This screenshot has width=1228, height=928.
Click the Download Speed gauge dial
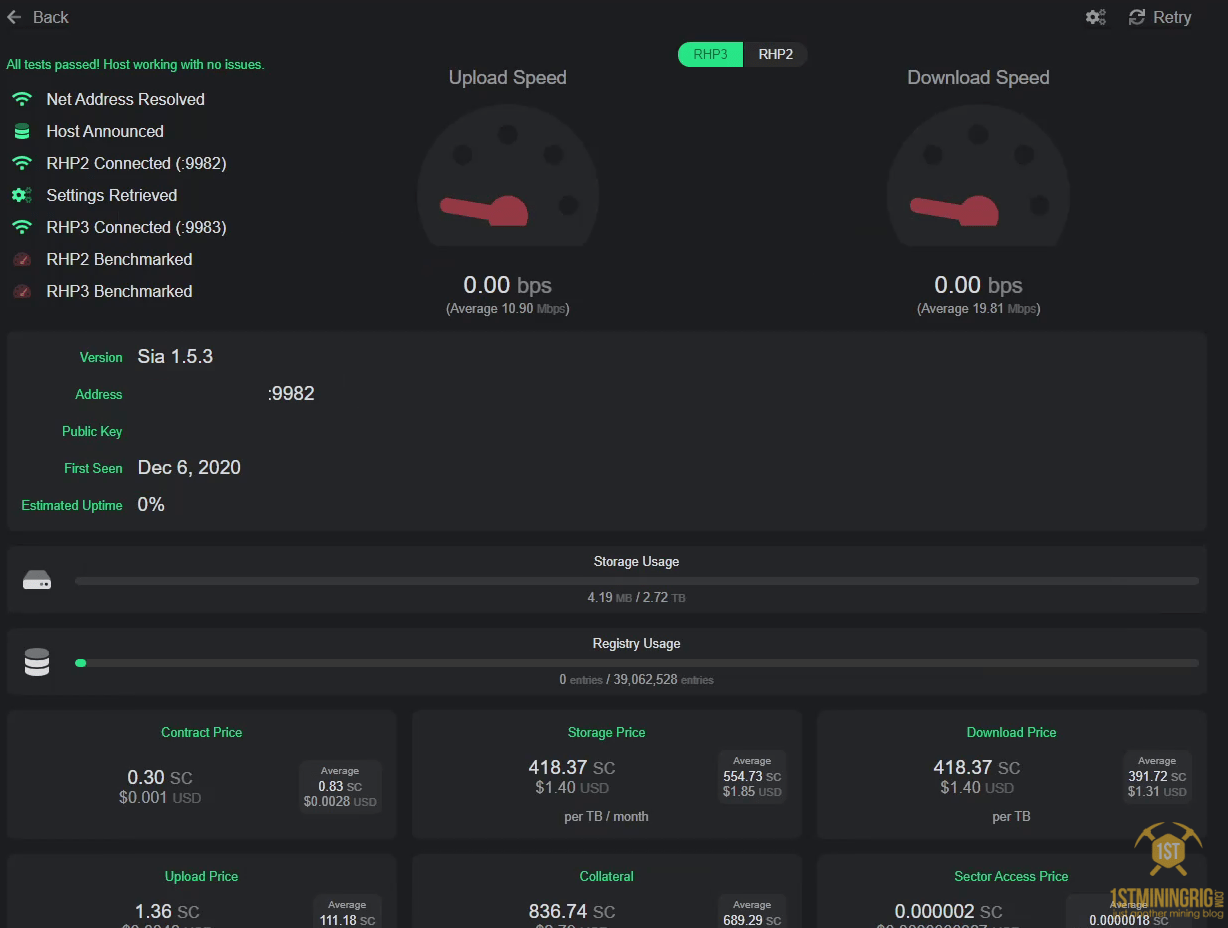(978, 174)
